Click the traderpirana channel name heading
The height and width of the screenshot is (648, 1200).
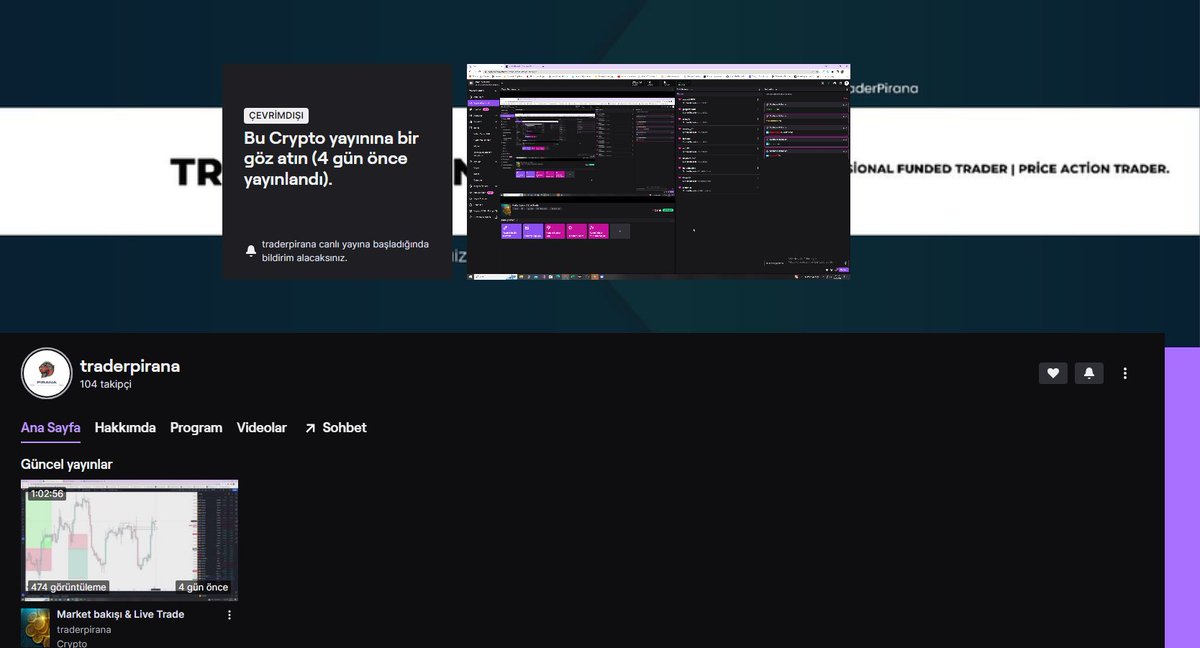(x=130, y=366)
